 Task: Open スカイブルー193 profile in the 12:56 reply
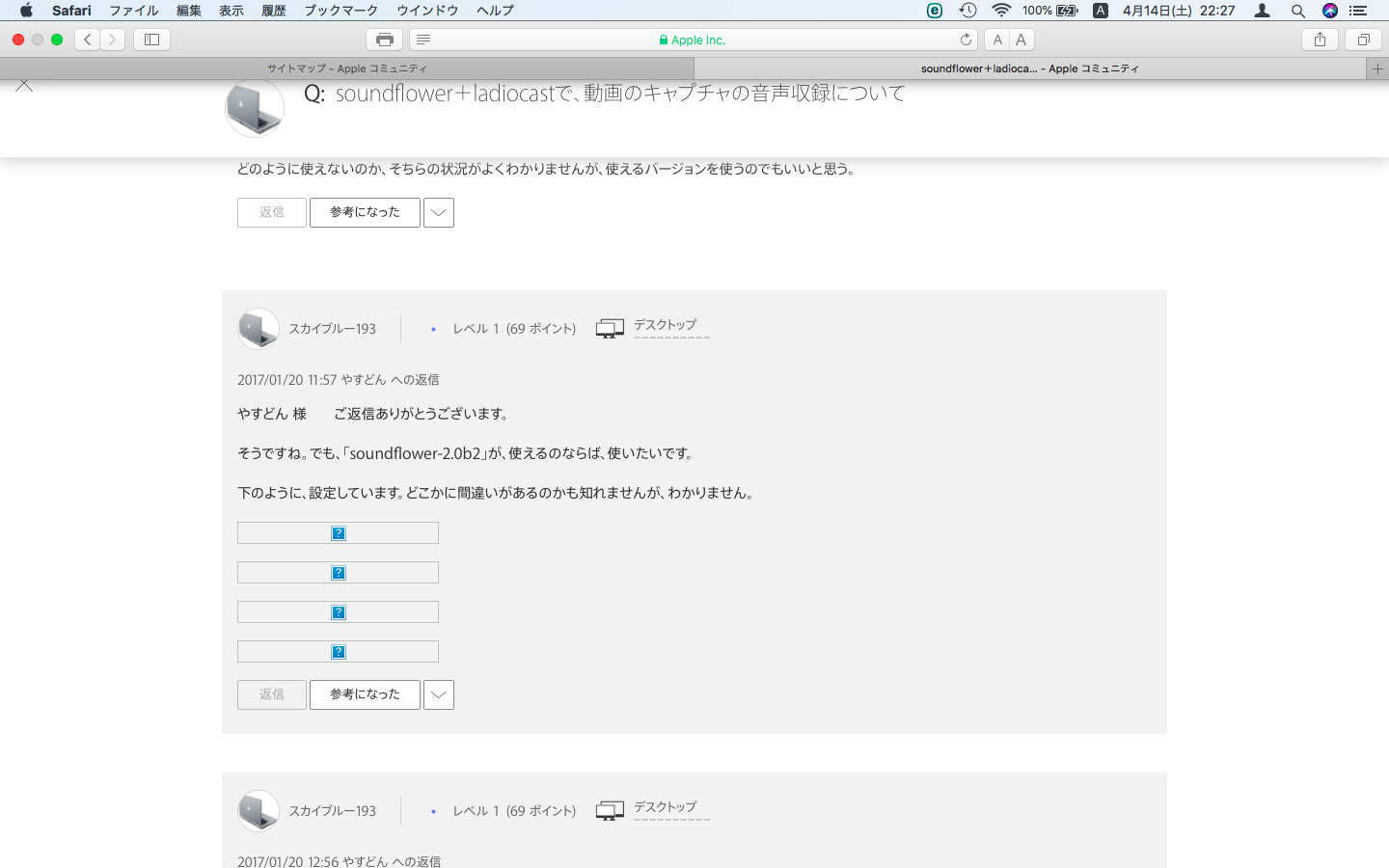[333, 811]
